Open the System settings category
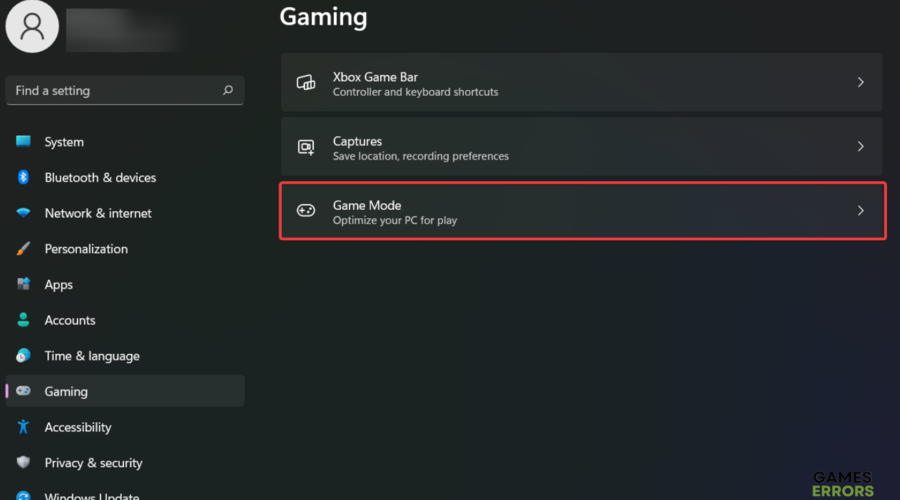This screenshot has height=500, width=900. [x=64, y=142]
